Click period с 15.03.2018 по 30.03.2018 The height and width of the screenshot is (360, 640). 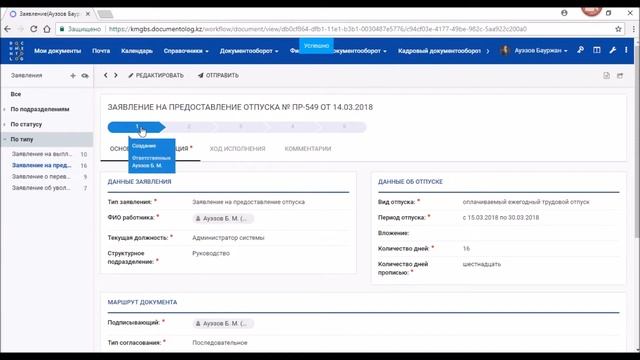coord(501,218)
